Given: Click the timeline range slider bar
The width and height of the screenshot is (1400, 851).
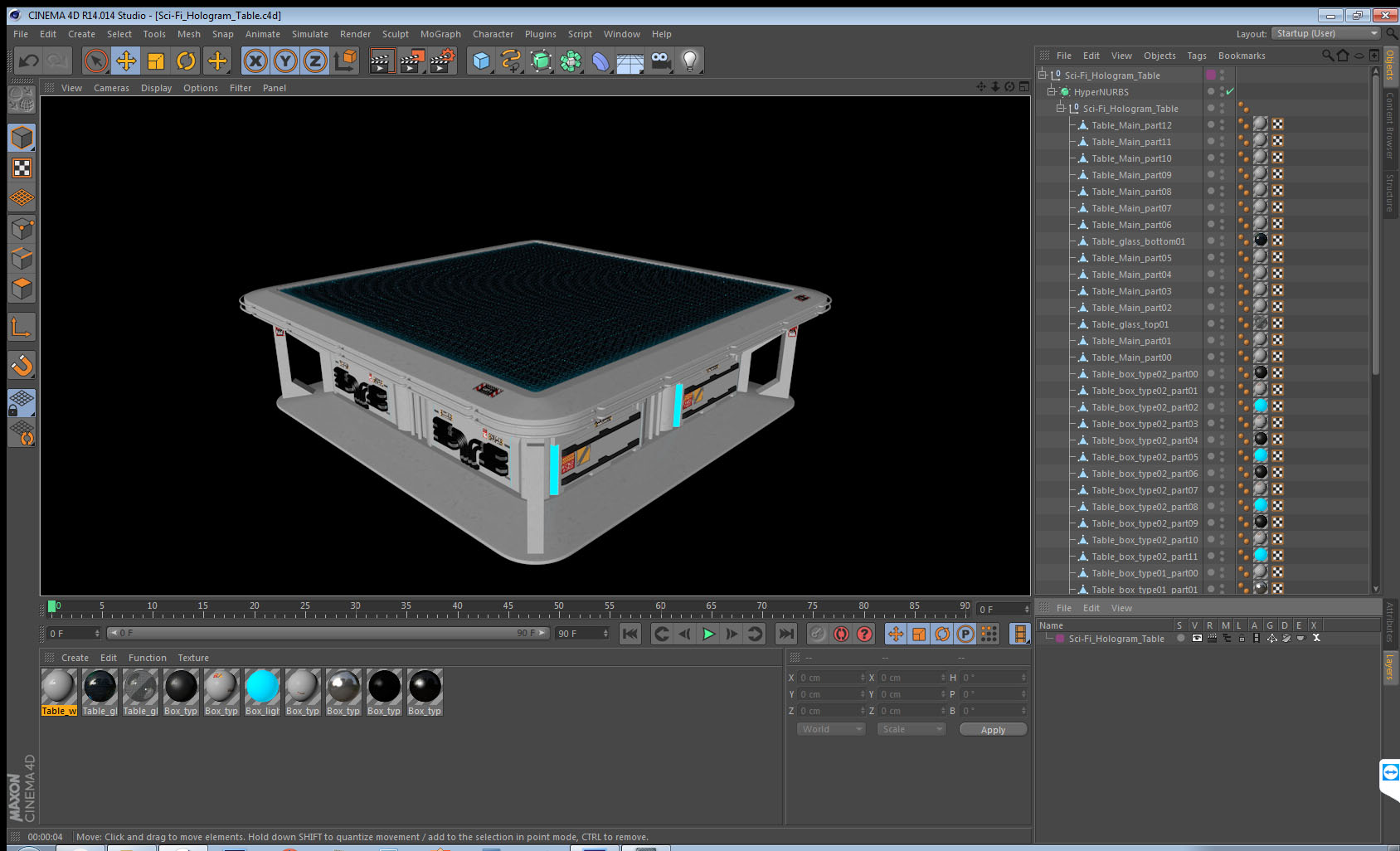Looking at the screenshot, I should point(328,633).
